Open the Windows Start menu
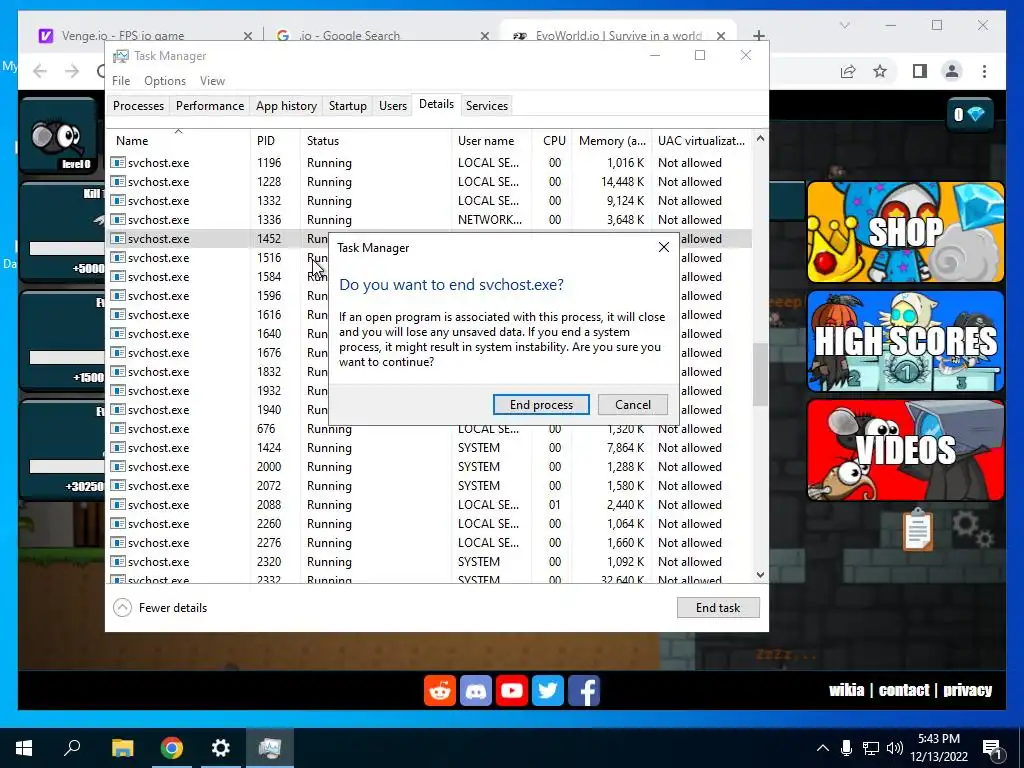Image resolution: width=1024 pixels, height=768 pixels. tap(24, 748)
